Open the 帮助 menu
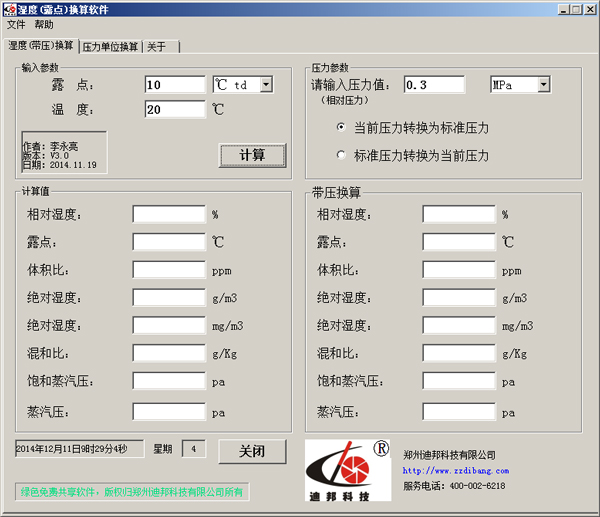This screenshot has width=600, height=517. 44,24
